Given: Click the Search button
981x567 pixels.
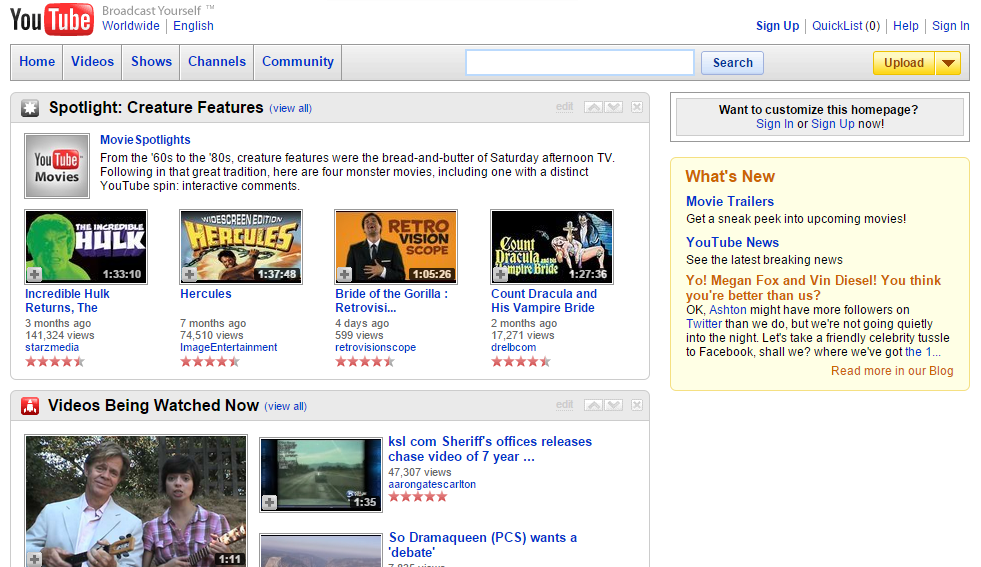Looking at the screenshot, I should point(733,63).
